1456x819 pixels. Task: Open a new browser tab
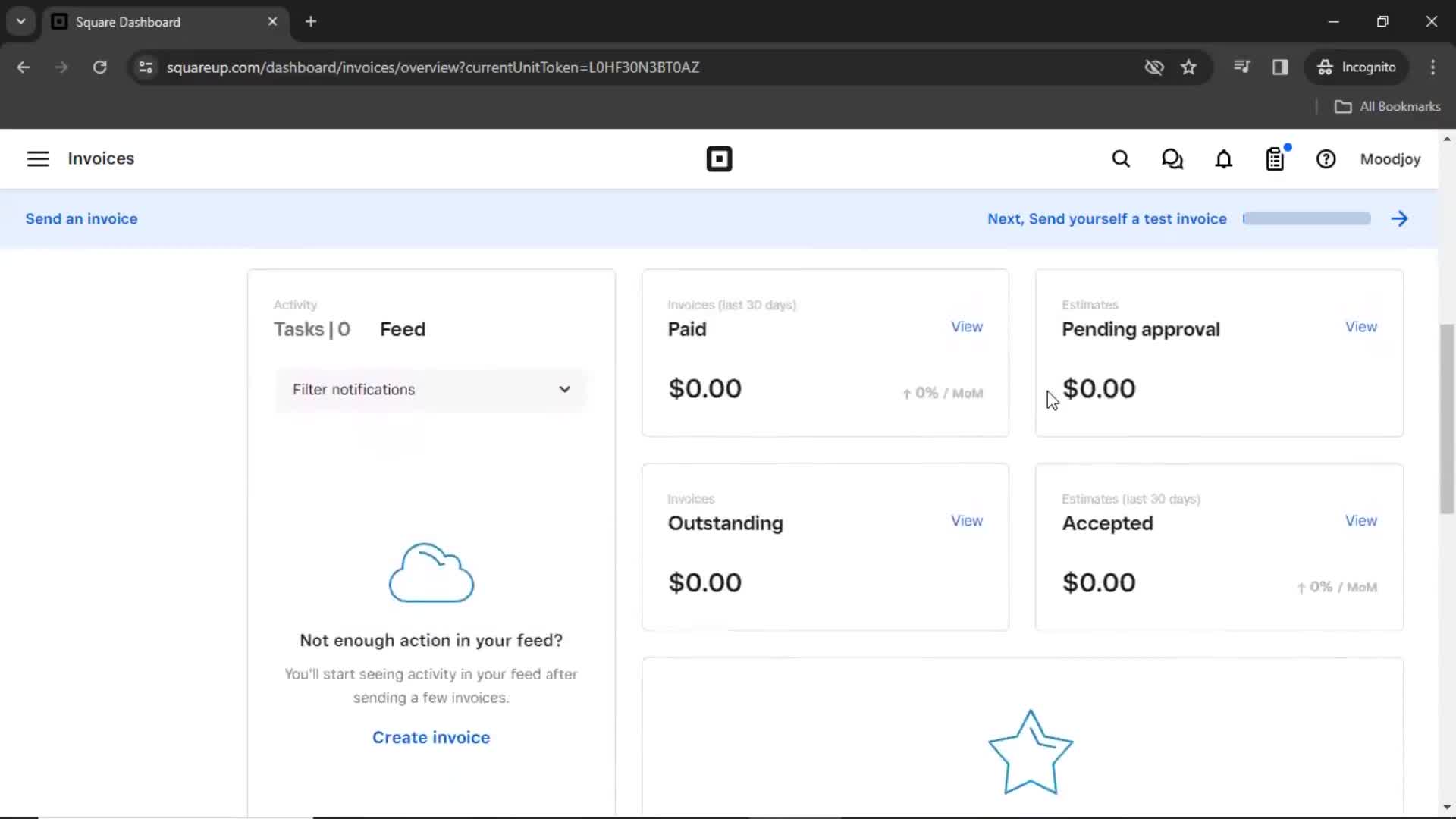[311, 21]
